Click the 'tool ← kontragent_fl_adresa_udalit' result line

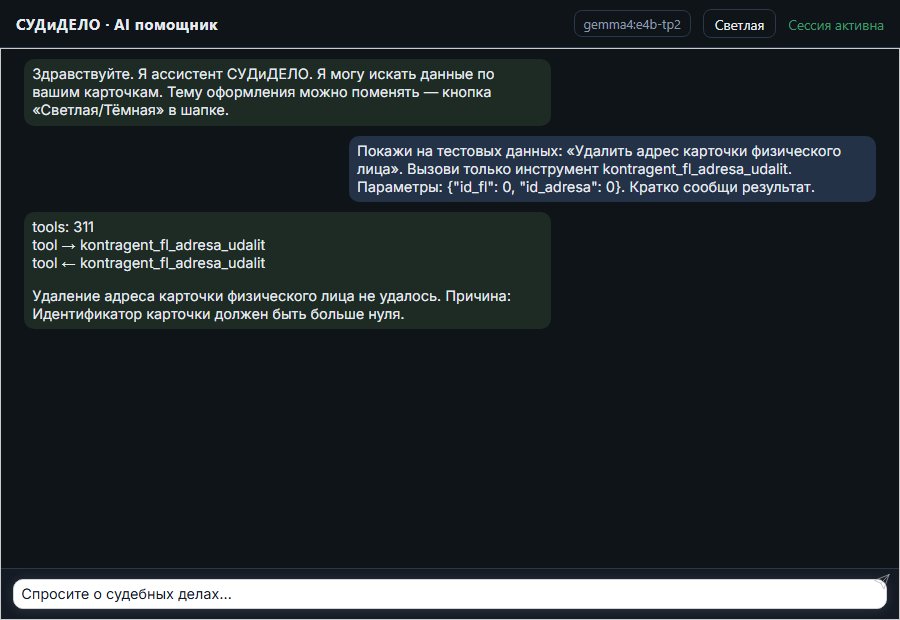click(149, 263)
